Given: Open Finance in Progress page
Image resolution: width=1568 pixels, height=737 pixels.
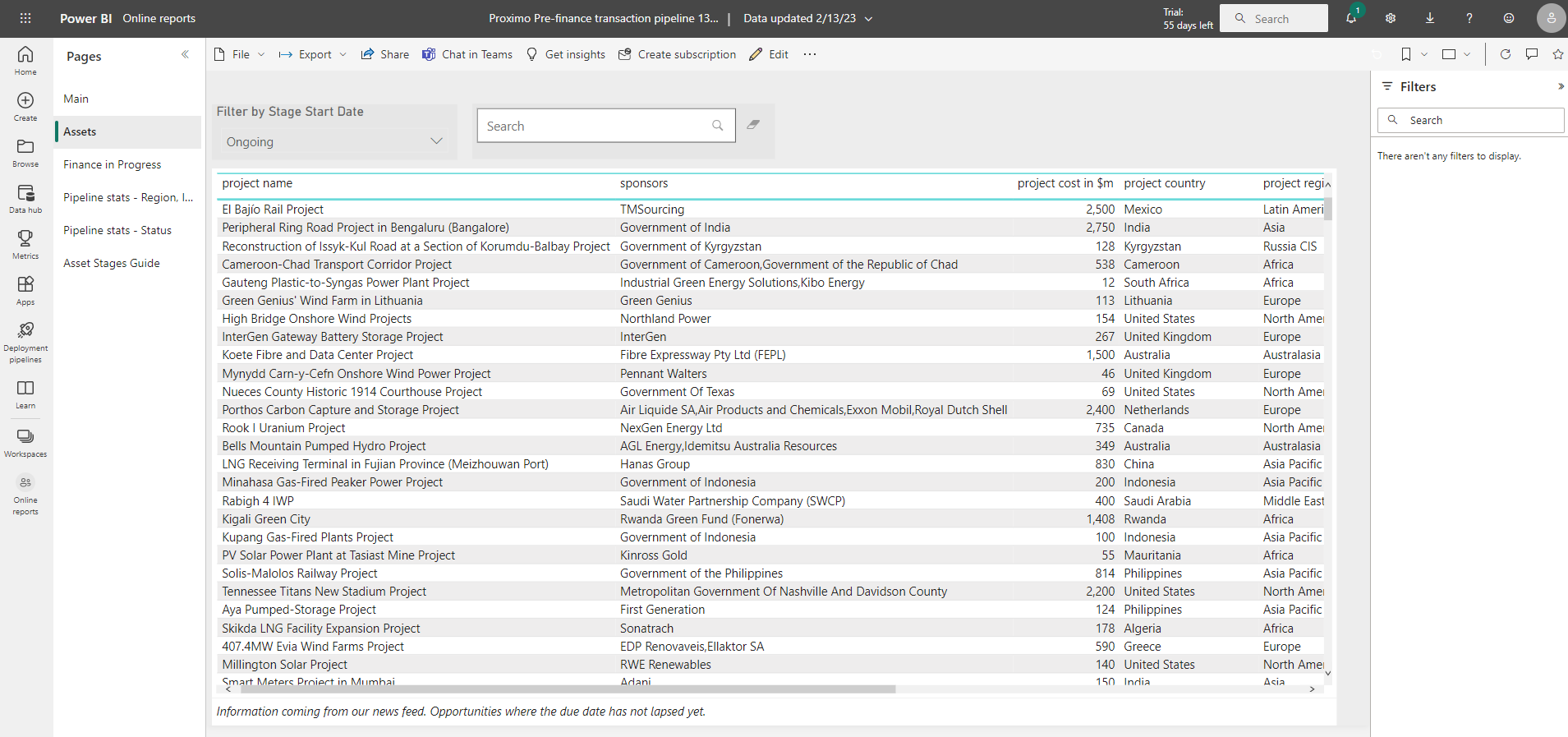Looking at the screenshot, I should pyautogui.click(x=128, y=164).
